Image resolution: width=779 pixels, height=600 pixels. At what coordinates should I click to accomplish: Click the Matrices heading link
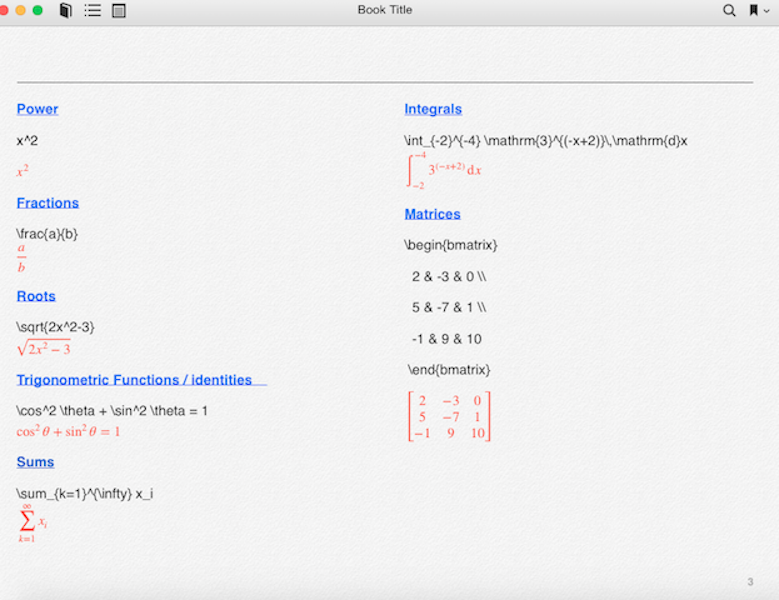coord(432,214)
